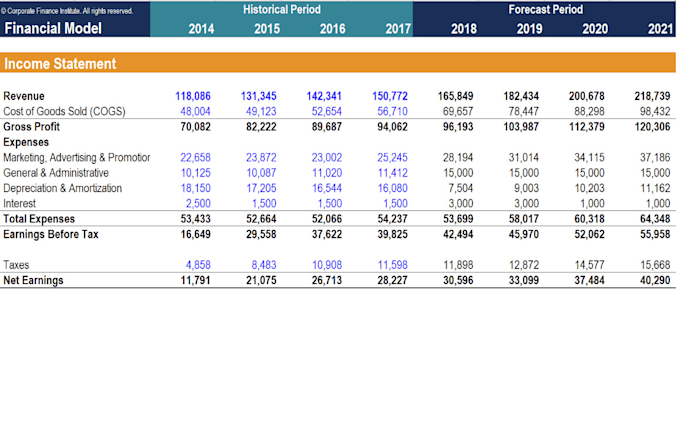
Task: Click net earnings value 28,227
Action: coord(392,281)
